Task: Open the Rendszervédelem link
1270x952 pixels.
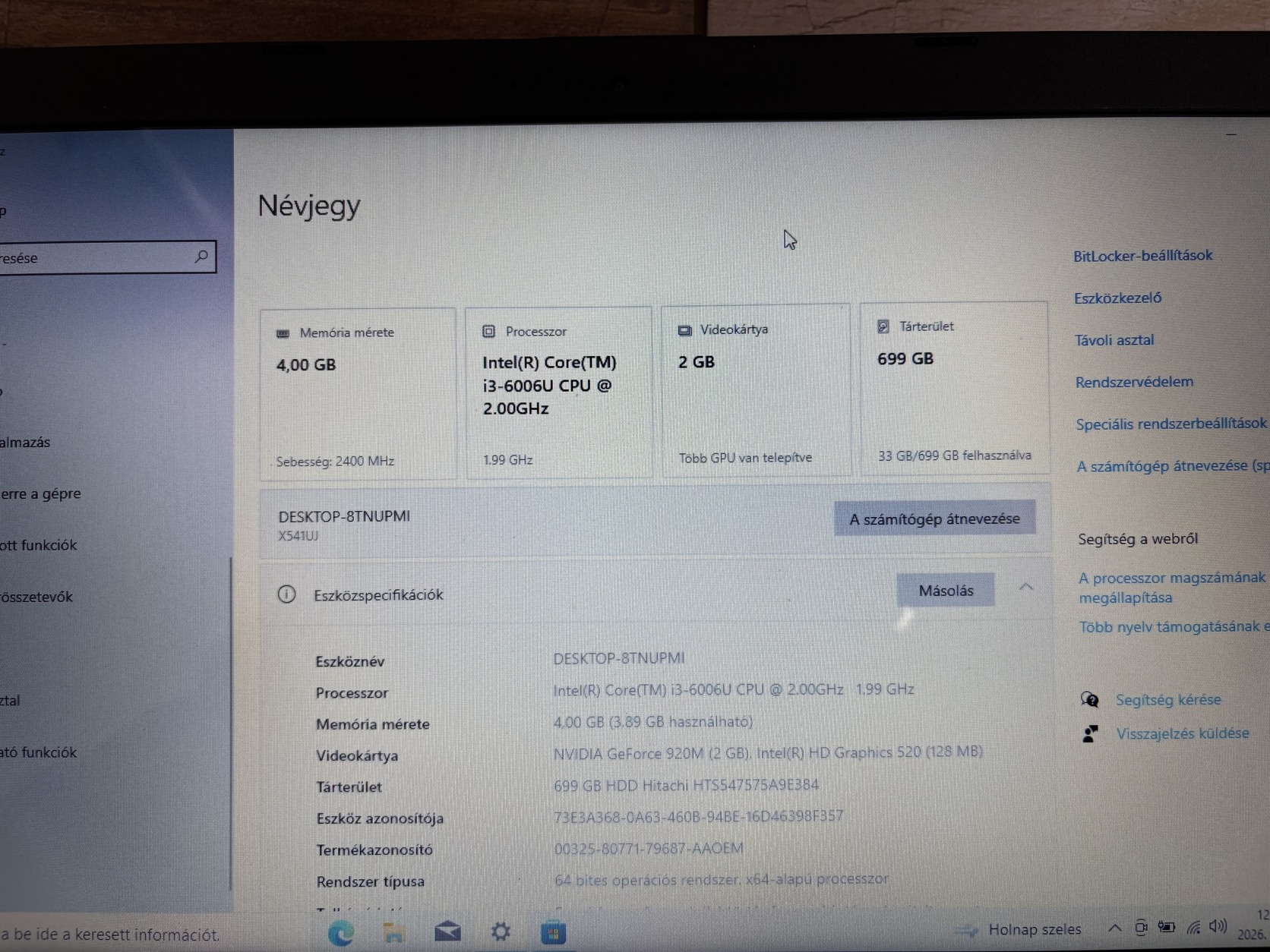Action: coord(1134,382)
